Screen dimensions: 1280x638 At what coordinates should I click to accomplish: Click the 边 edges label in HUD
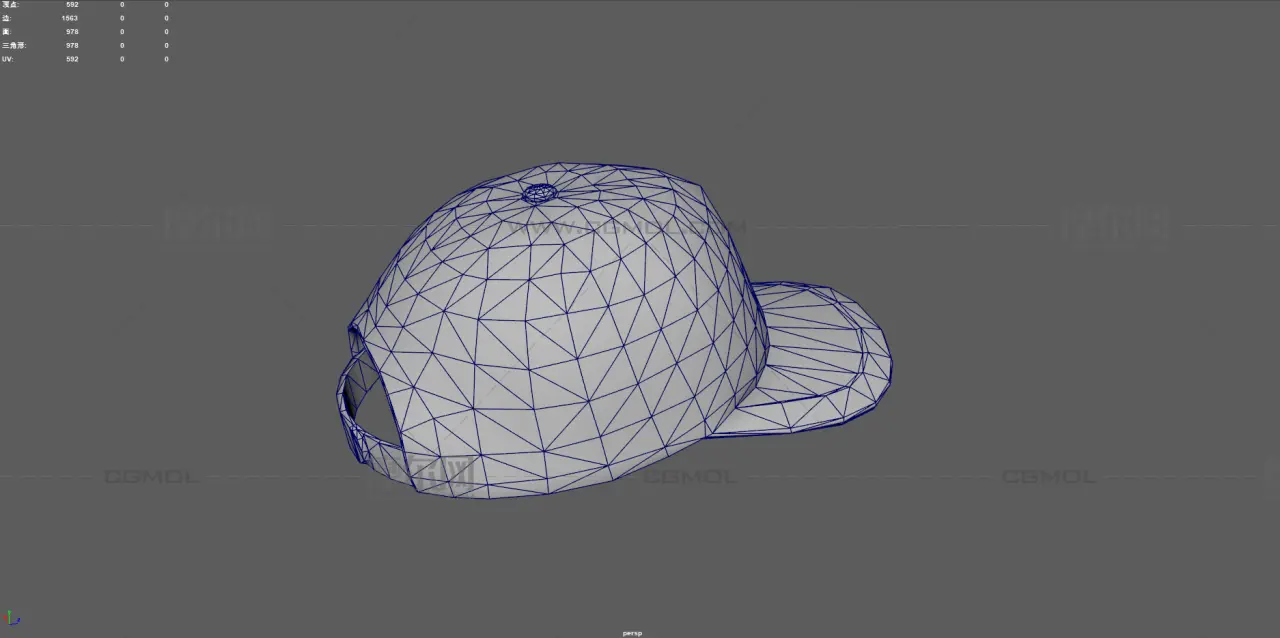(7, 18)
